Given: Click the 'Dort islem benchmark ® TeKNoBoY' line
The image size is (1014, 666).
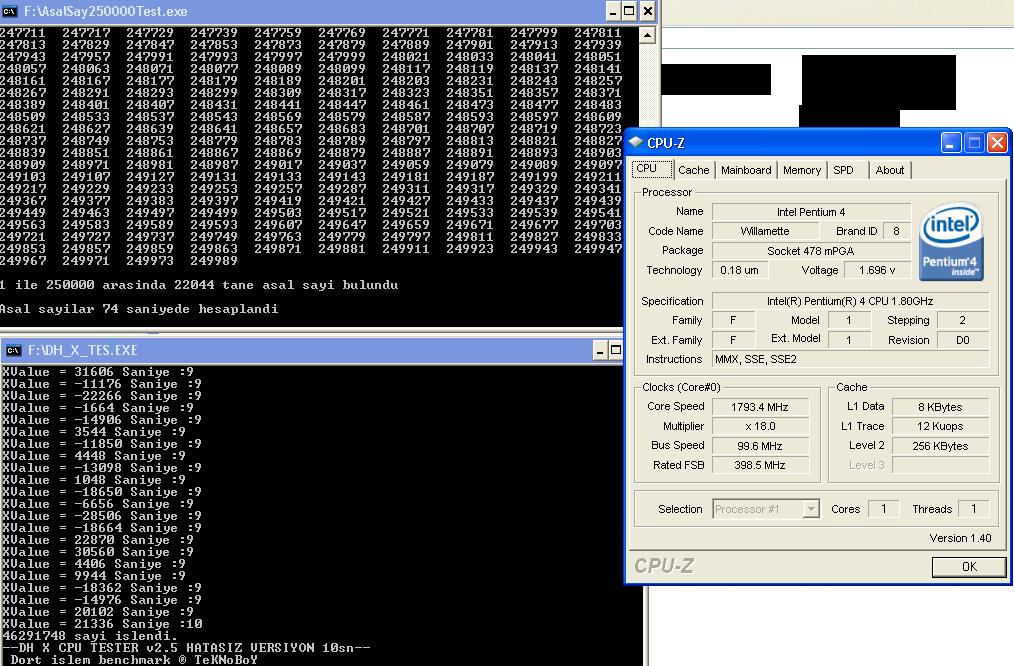Looking at the screenshot, I should [134, 660].
